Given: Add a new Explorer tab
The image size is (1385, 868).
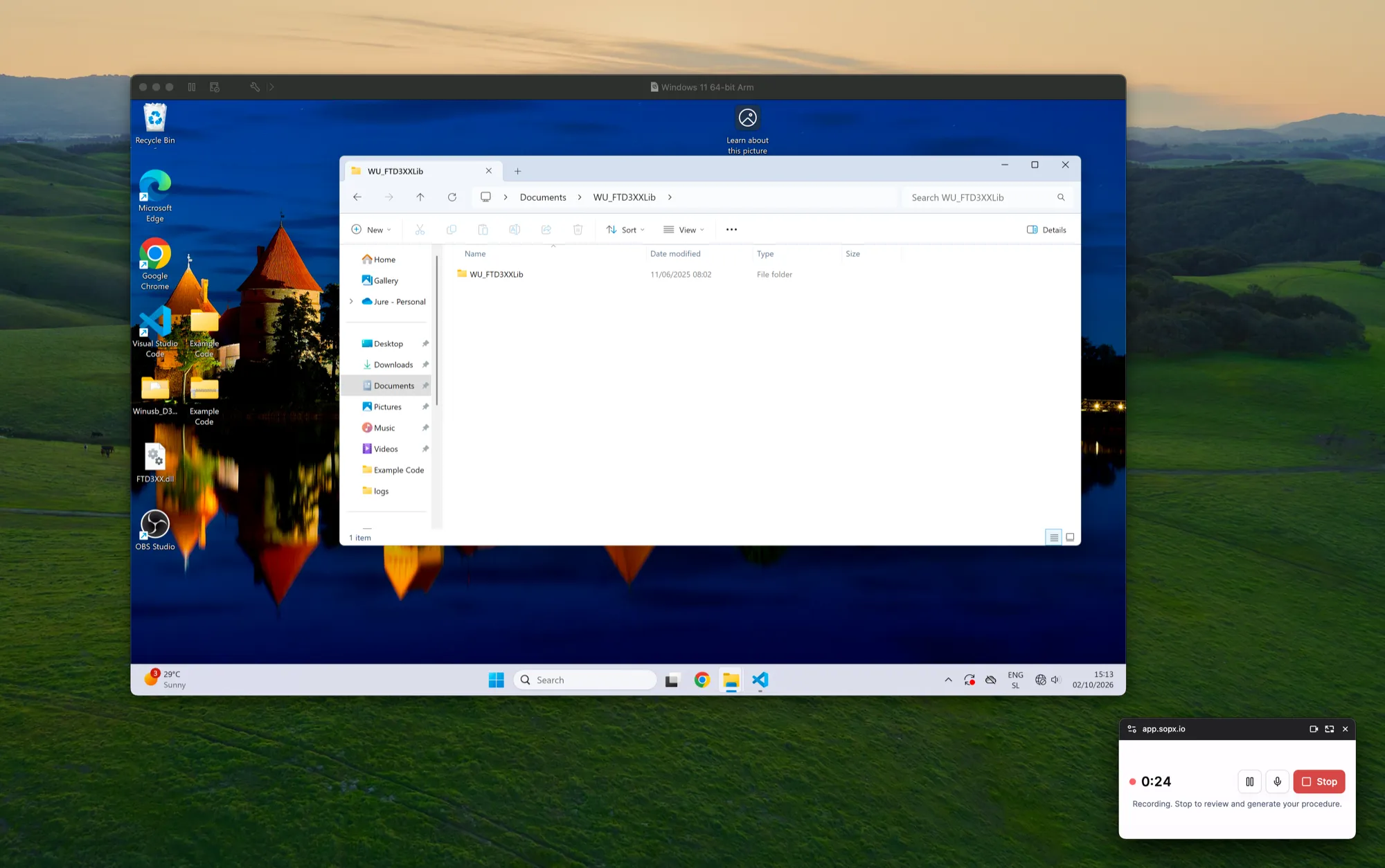Looking at the screenshot, I should [x=517, y=171].
